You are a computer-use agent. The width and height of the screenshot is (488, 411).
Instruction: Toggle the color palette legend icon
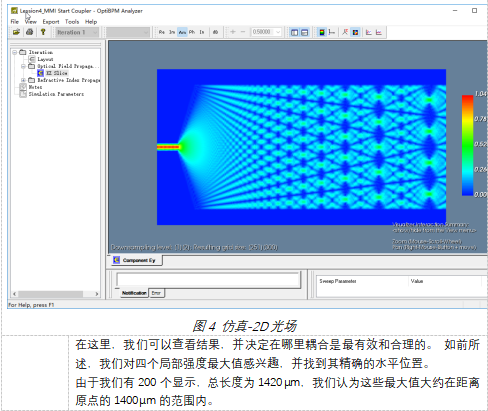(322, 32)
